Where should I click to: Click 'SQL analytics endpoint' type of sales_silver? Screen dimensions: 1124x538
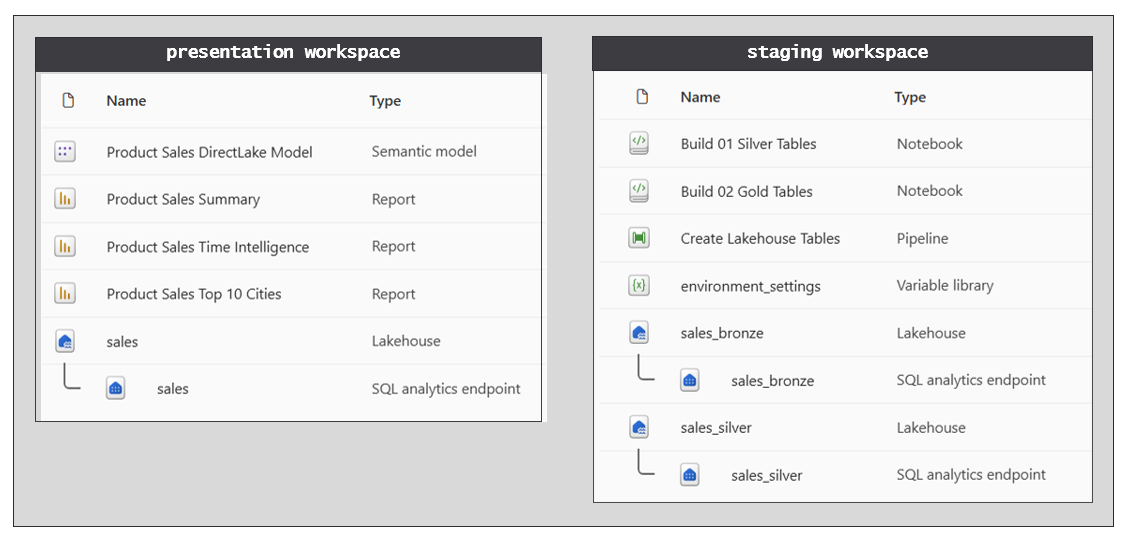(x=971, y=474)
